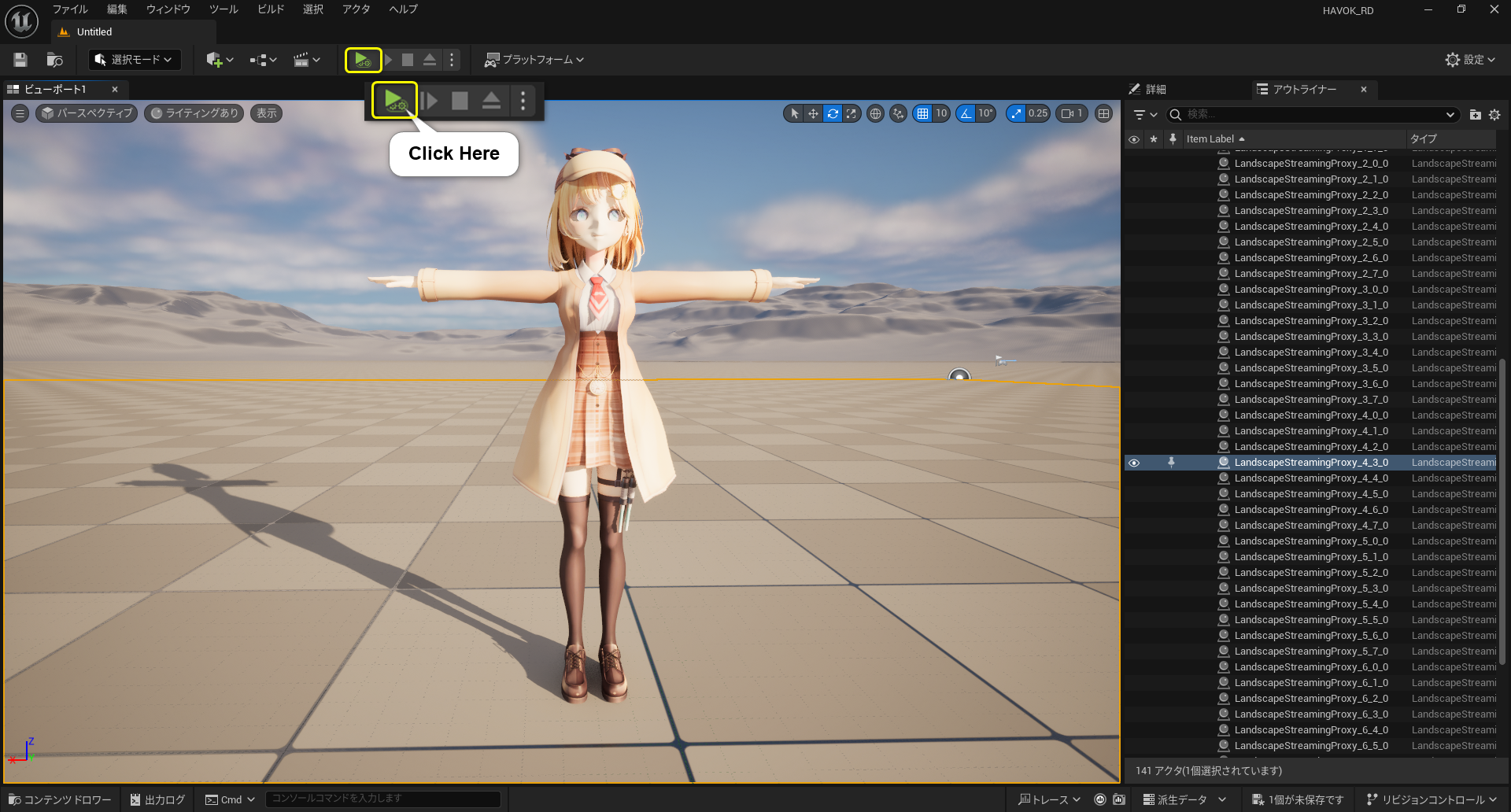Image resolution: width=1511 pixels, height=812 pixels.
Task: Select LandscapeStreamingProxy_6_5_0 in Outliner
Action: 1310,746
